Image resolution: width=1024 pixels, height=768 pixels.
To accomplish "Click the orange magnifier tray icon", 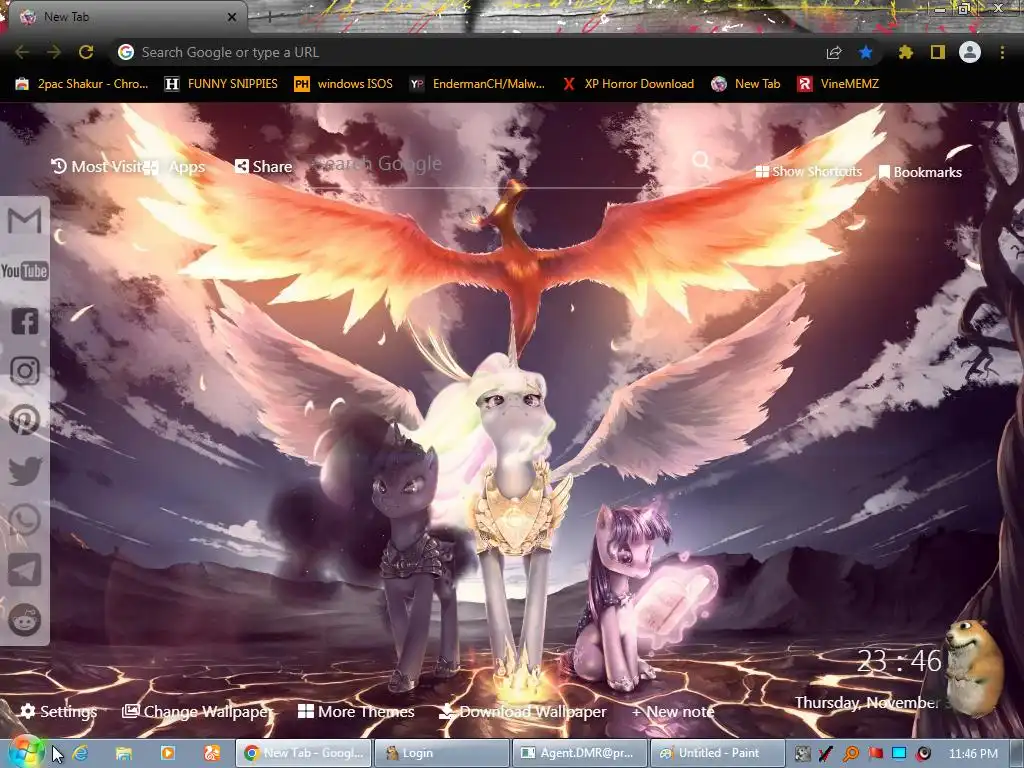I will pyautogui.click(x=851, y=754).
